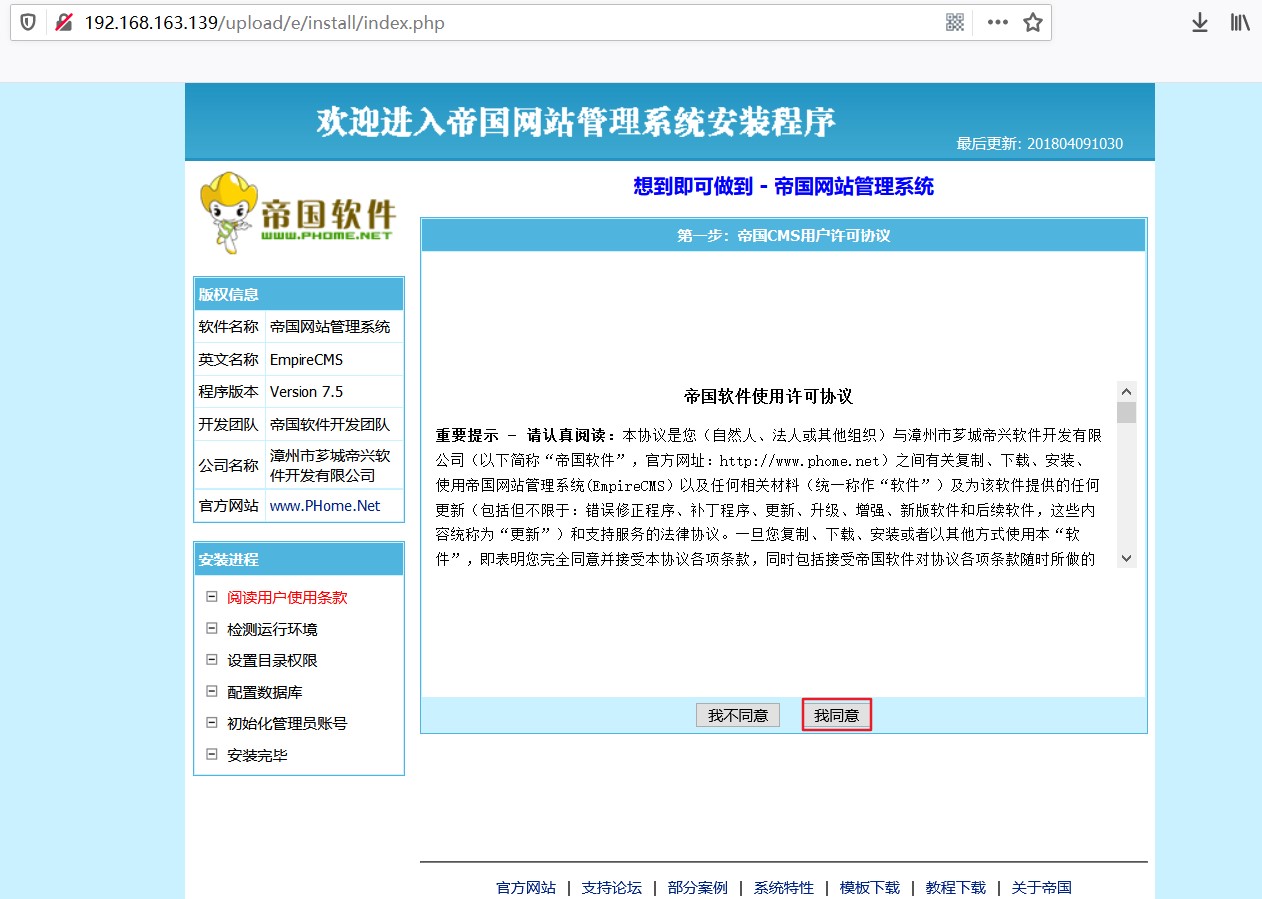1262x899 pixels.
Task: Click the 第一步:帝国CMS用户许可协议 heading
Action: coord(783,236)
